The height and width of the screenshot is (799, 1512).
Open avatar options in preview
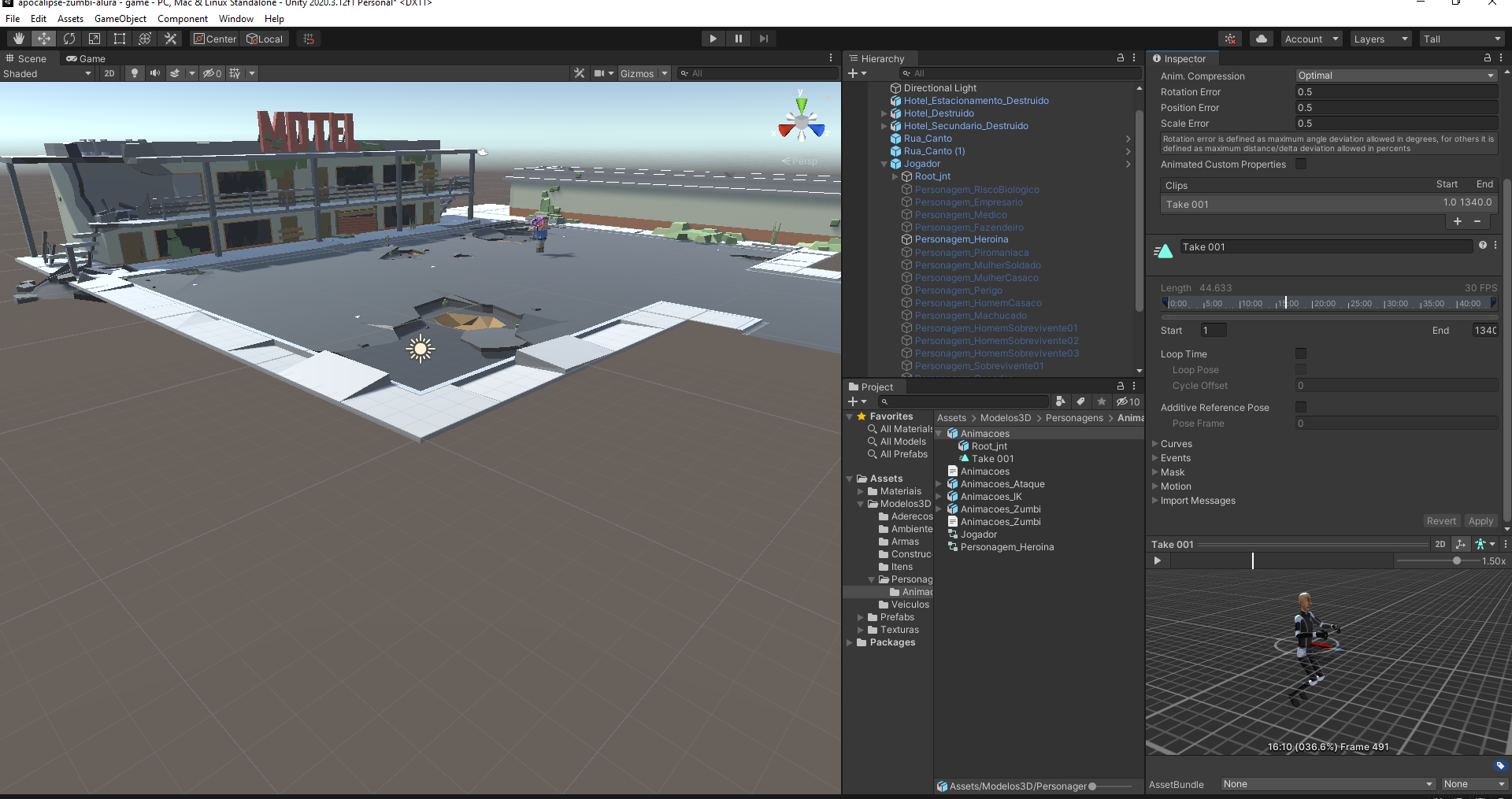click(1484, 544)
